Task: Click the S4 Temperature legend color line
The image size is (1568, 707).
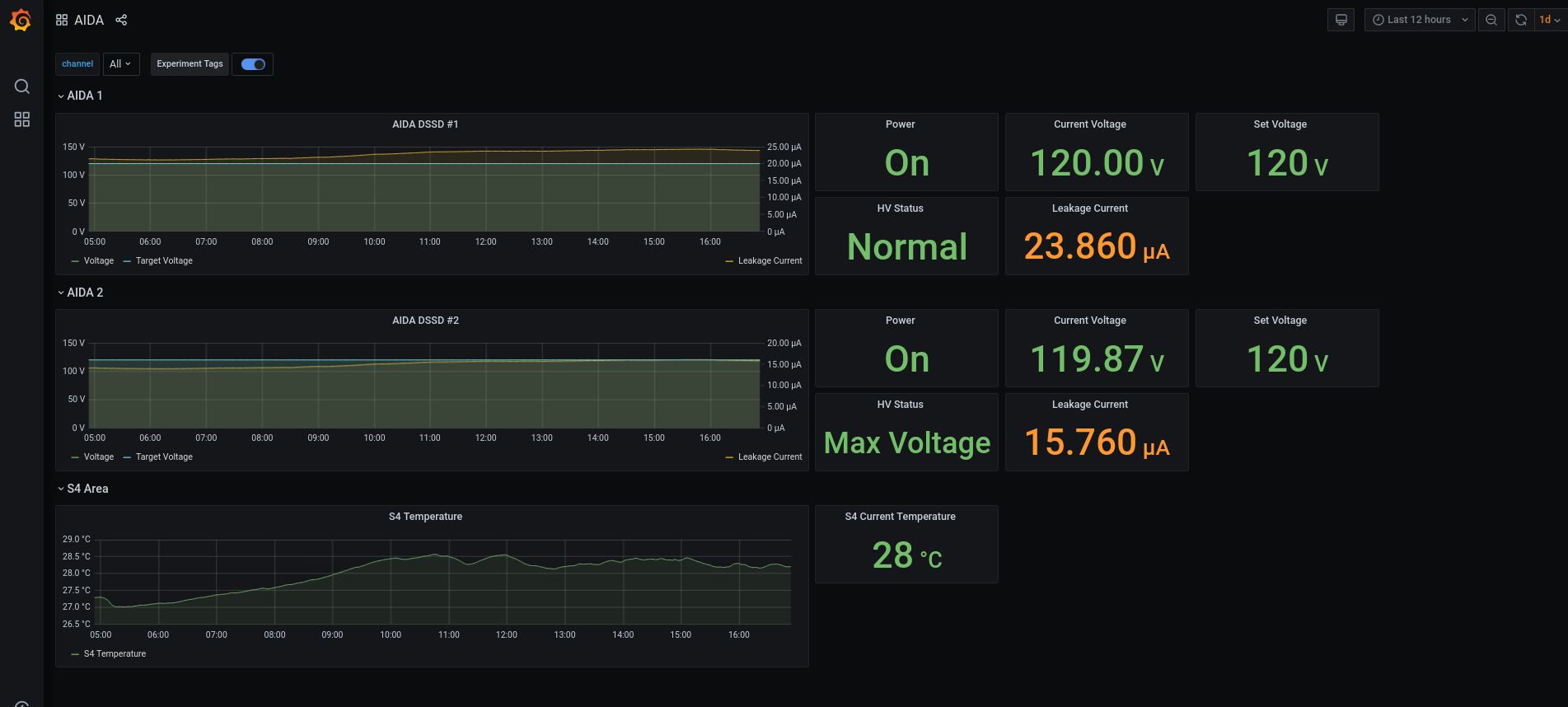Action: pyautogui.click(x=76, y=654)
